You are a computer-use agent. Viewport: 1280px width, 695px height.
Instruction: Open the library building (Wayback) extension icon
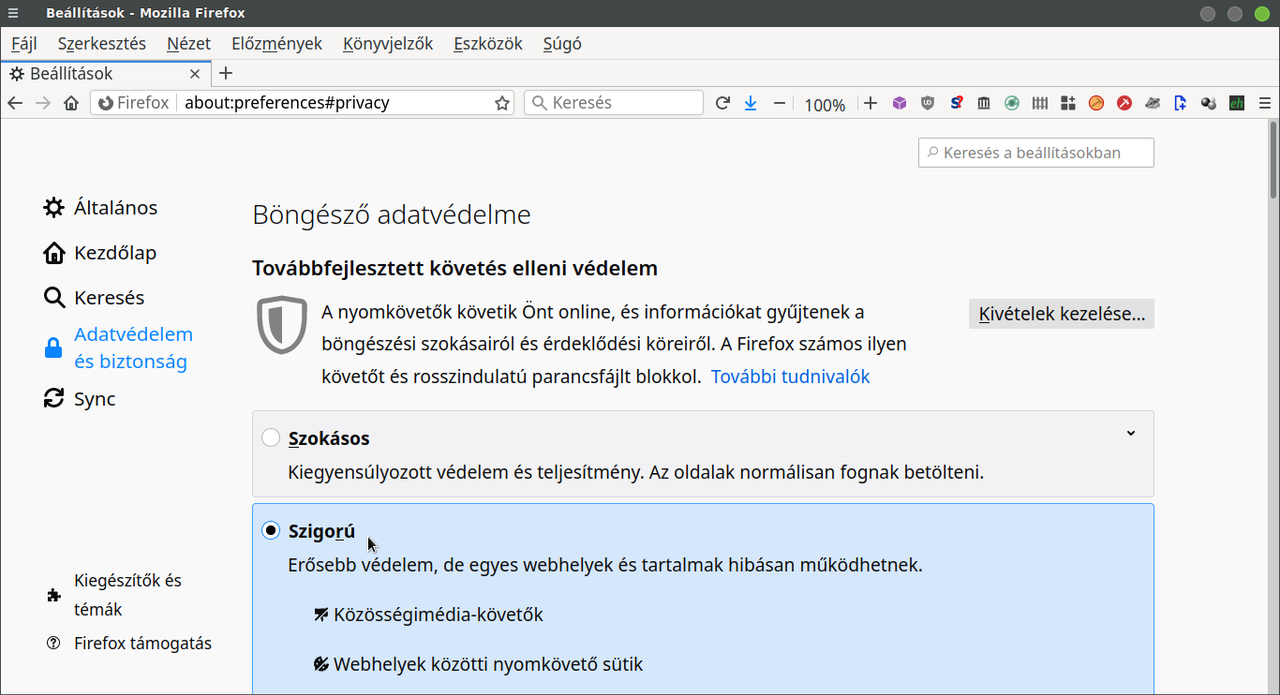click(x=984, y=102)
